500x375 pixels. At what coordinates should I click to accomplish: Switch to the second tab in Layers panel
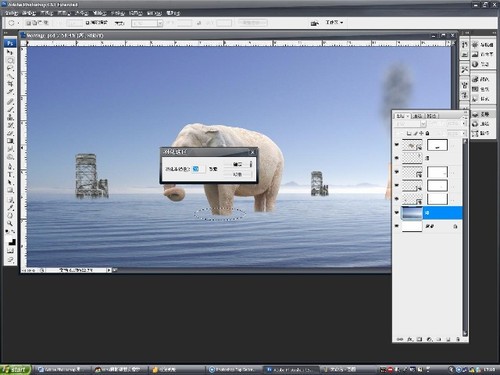(x=418, y=116)
